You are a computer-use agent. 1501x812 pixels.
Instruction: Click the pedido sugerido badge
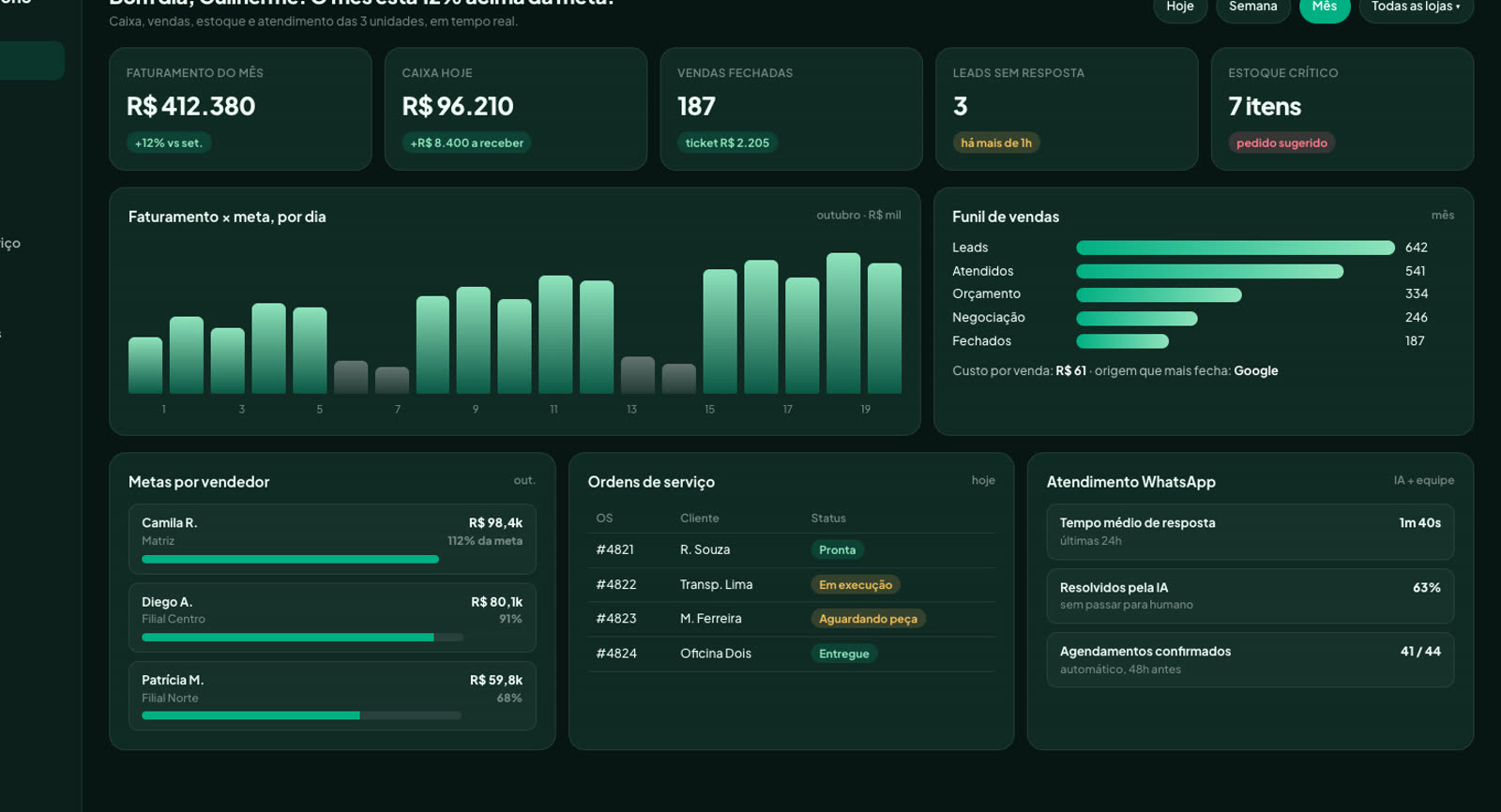[x=1281, y=143]
